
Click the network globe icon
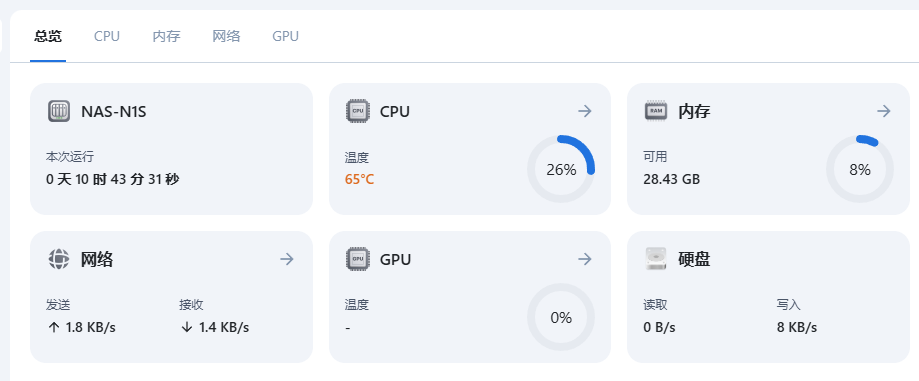(59, 258)
